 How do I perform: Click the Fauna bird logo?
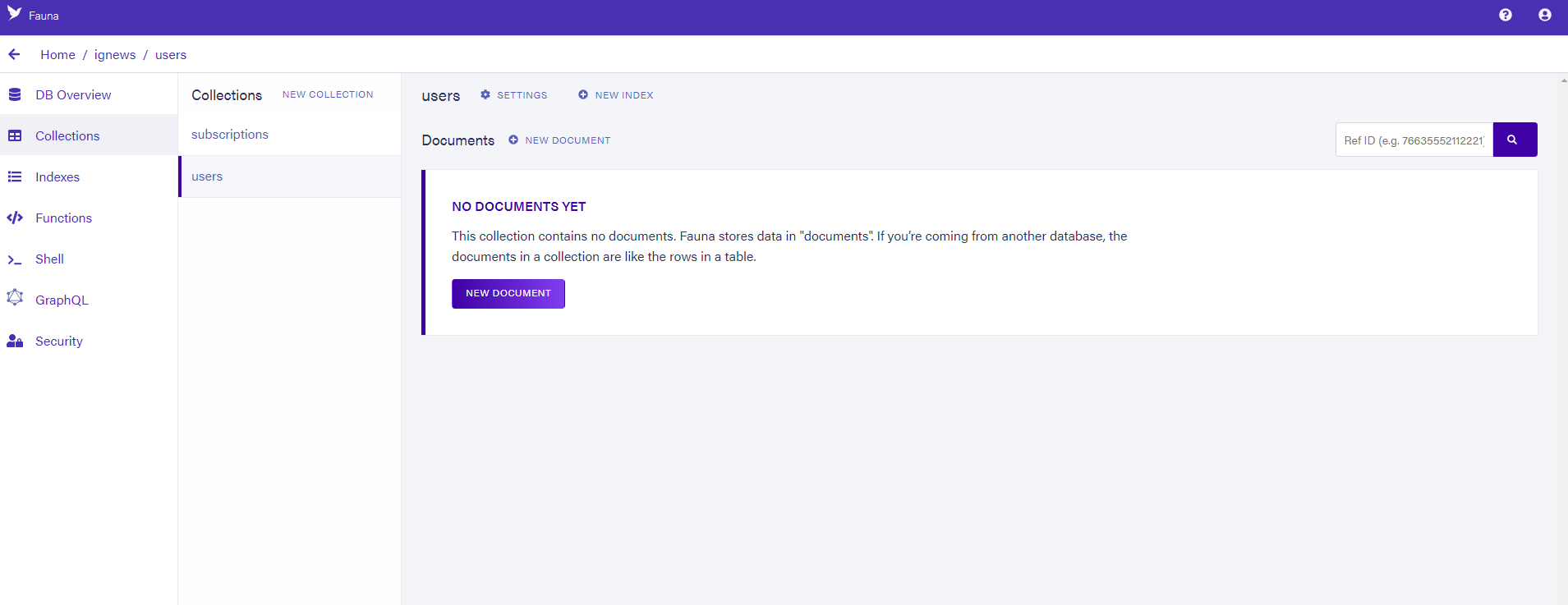tap(14, 13)
